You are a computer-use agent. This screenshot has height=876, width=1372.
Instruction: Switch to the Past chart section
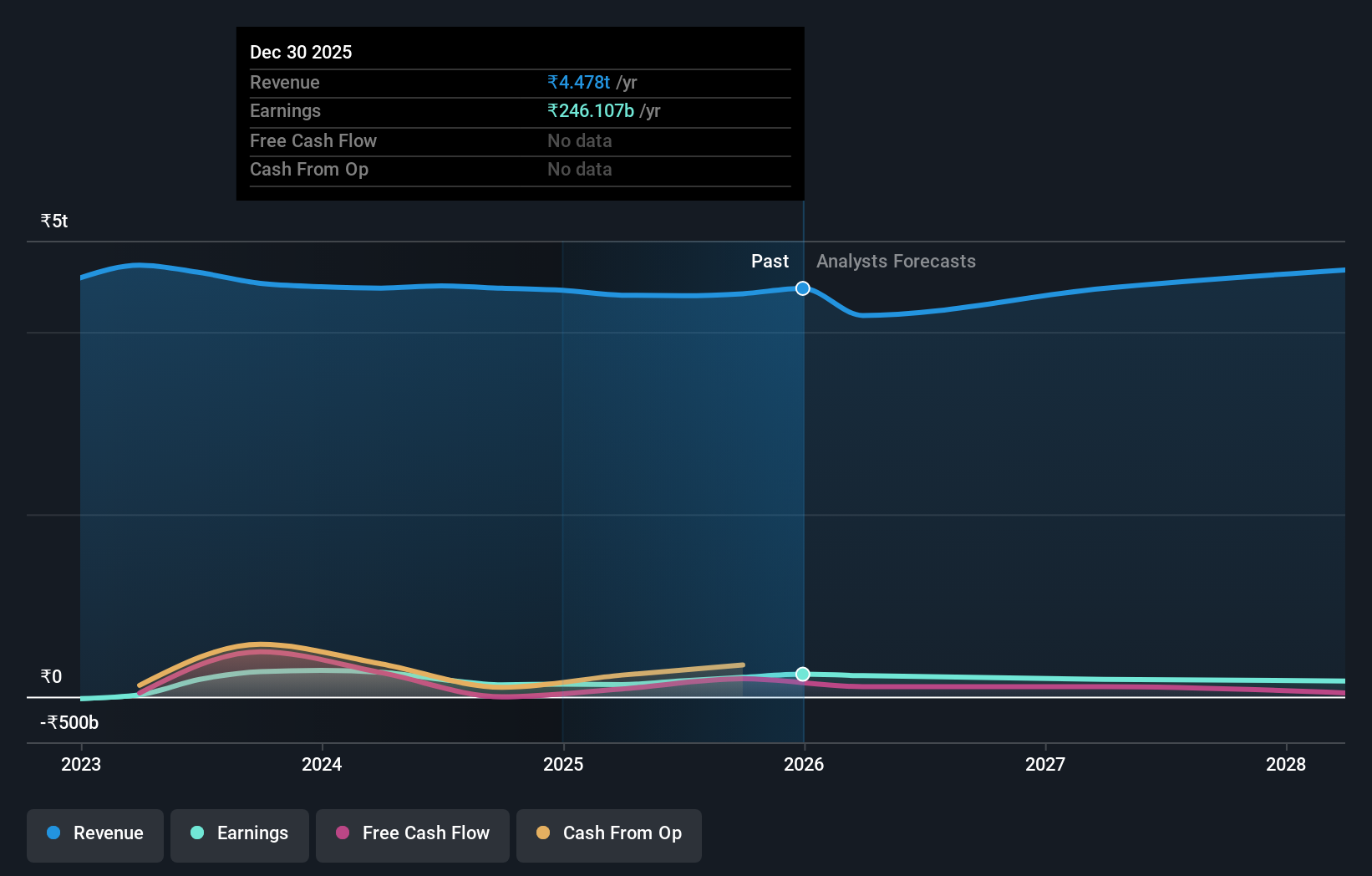770,261
